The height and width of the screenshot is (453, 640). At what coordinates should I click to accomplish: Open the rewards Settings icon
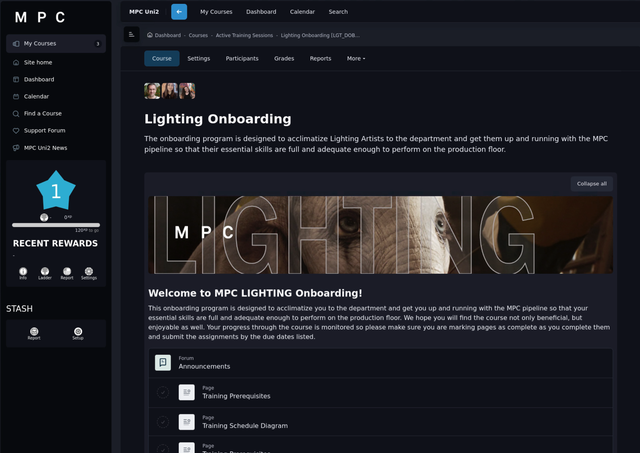click(x=89, y=271)
